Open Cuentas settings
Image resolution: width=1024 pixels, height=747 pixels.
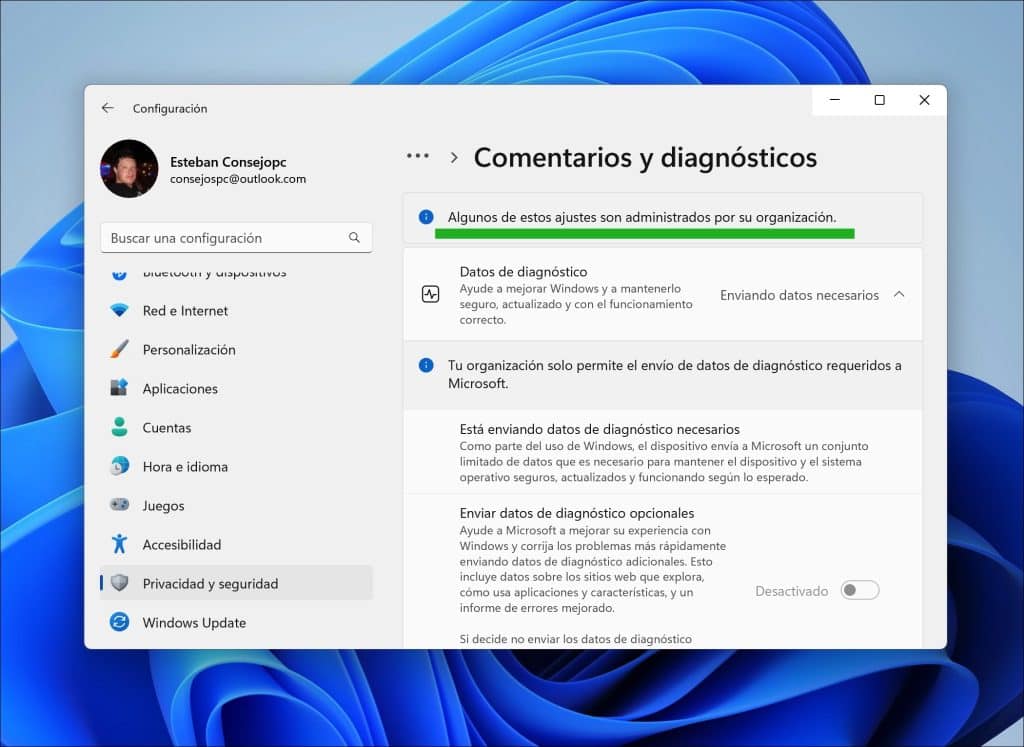coord(236,428)
